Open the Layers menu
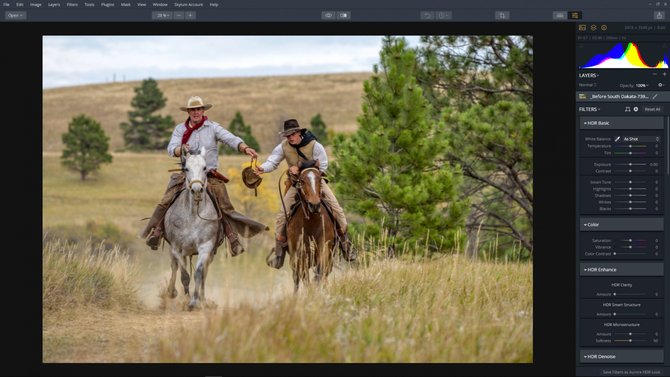The width and height of the screenshot is (670, 377). 54,5
